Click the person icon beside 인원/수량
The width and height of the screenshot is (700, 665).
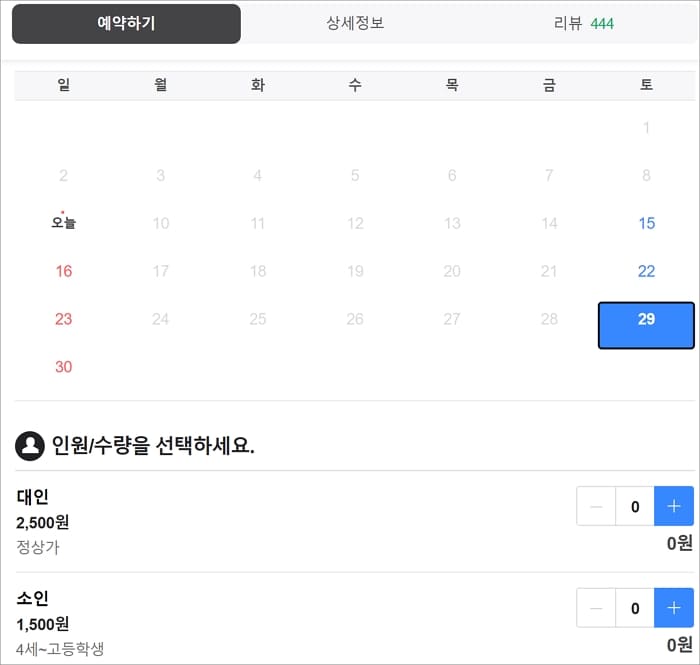click(30, 446)
